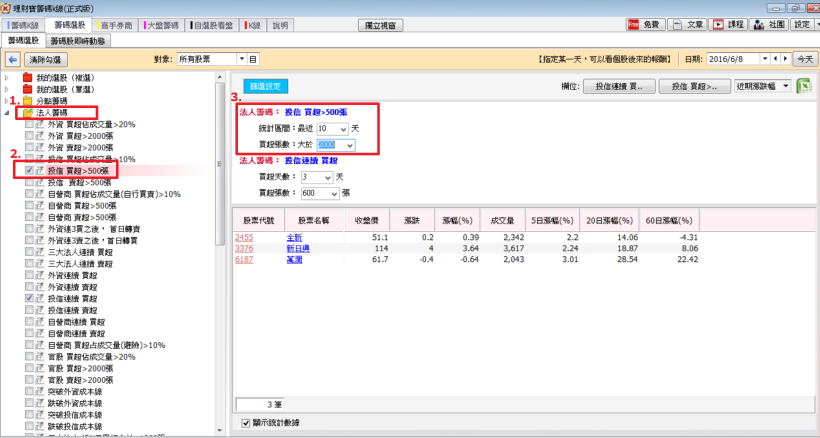This screenshot has width=820, height=438.
Task: Check 跌破投信成本線 condition
Action: (x=29, y=427)
